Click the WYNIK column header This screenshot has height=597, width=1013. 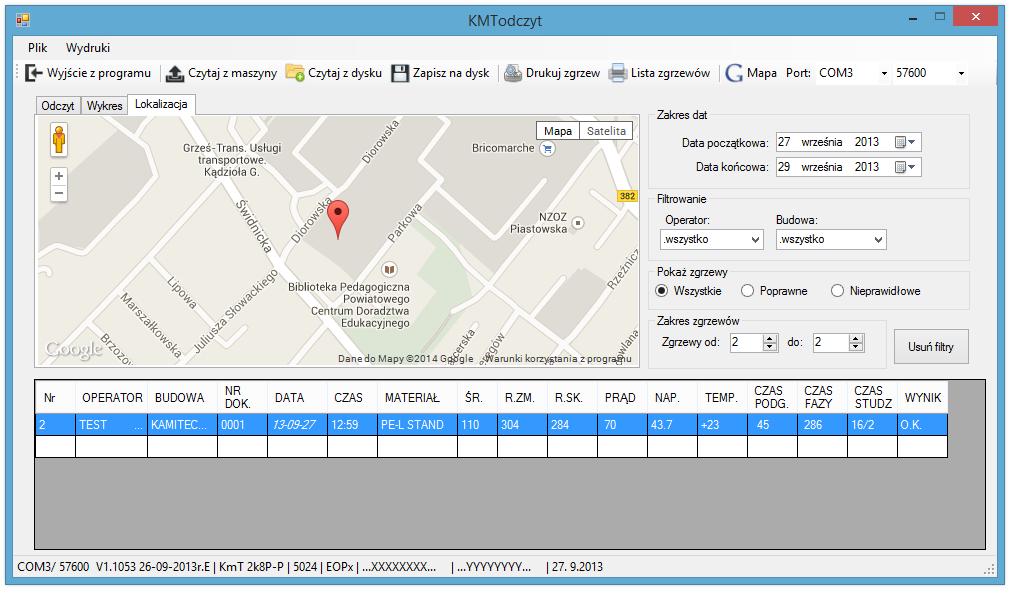tap(923, 398)
